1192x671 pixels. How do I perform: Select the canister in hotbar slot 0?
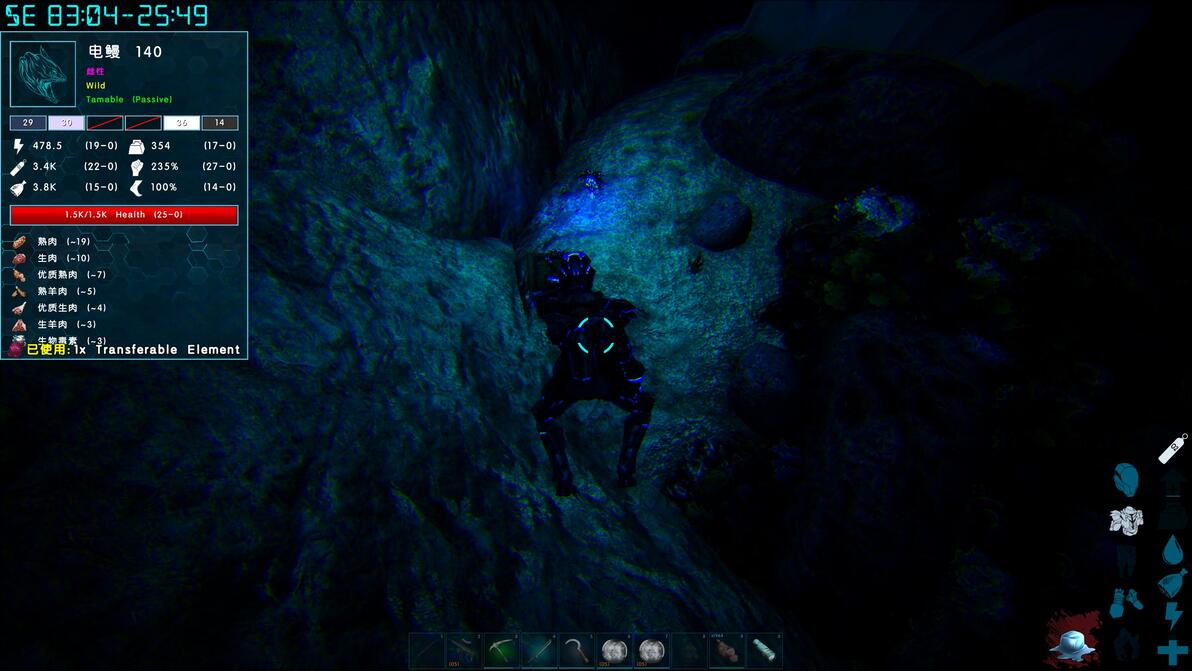pos(764,650)
